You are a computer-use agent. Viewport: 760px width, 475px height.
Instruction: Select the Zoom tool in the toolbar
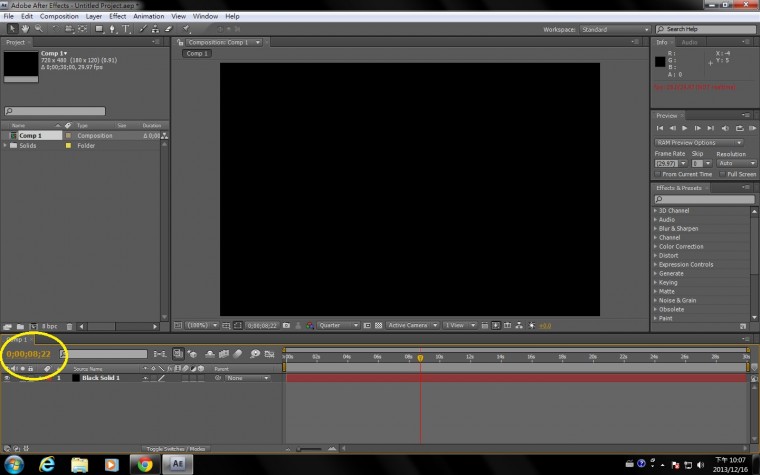click(x=37, y=29)
